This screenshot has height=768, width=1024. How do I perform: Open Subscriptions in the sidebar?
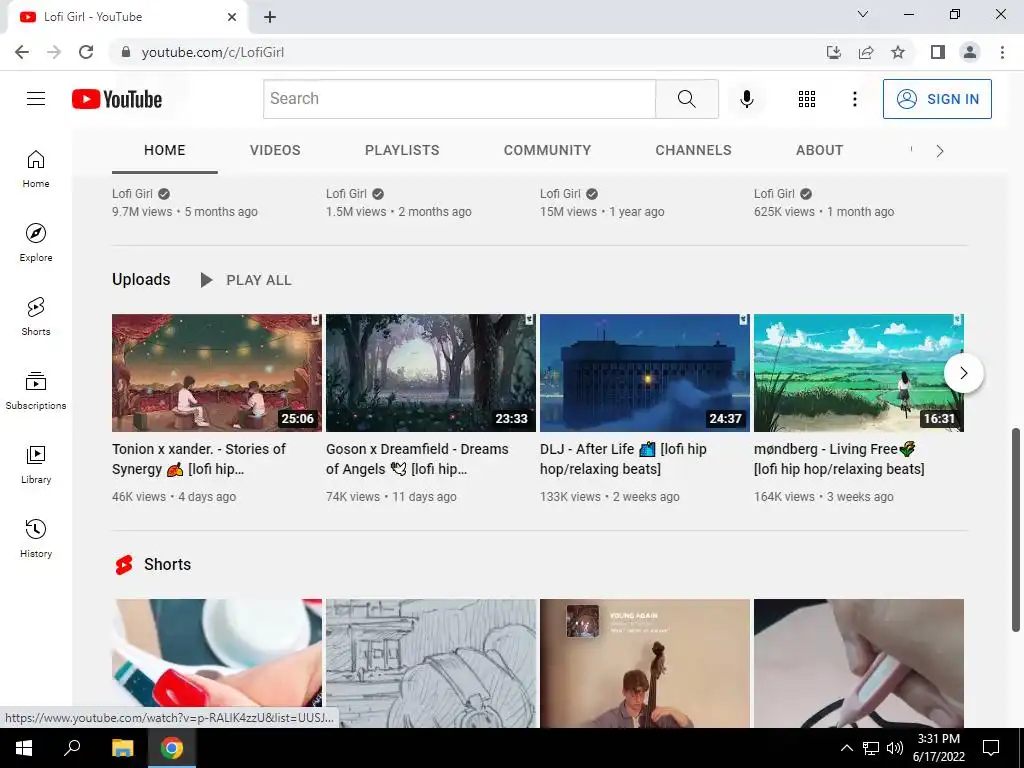coord(36,391)
